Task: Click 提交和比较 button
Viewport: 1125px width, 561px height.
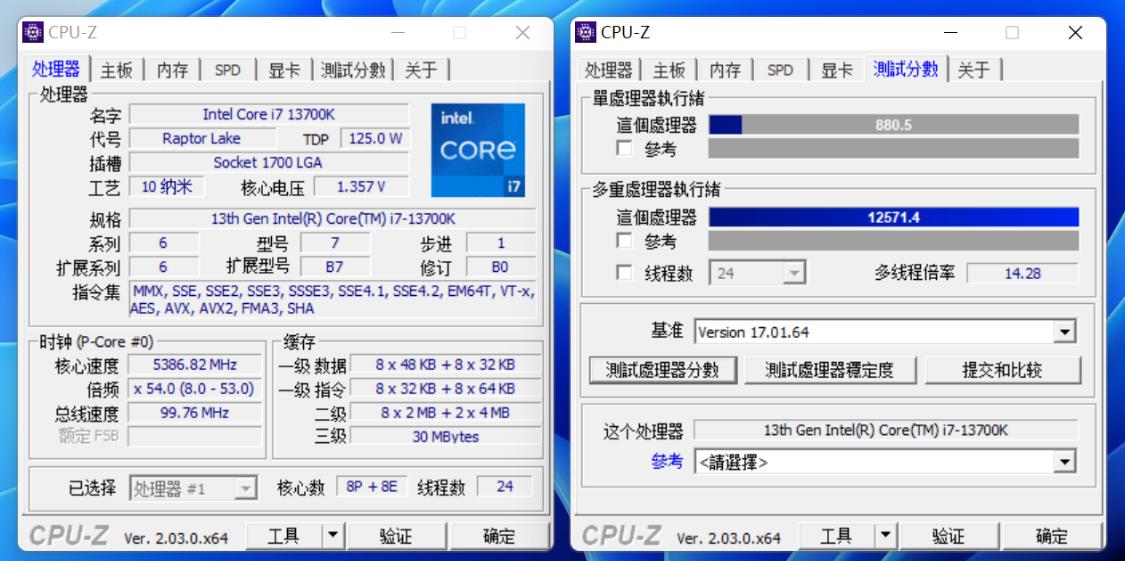Action: [1002, 370]
